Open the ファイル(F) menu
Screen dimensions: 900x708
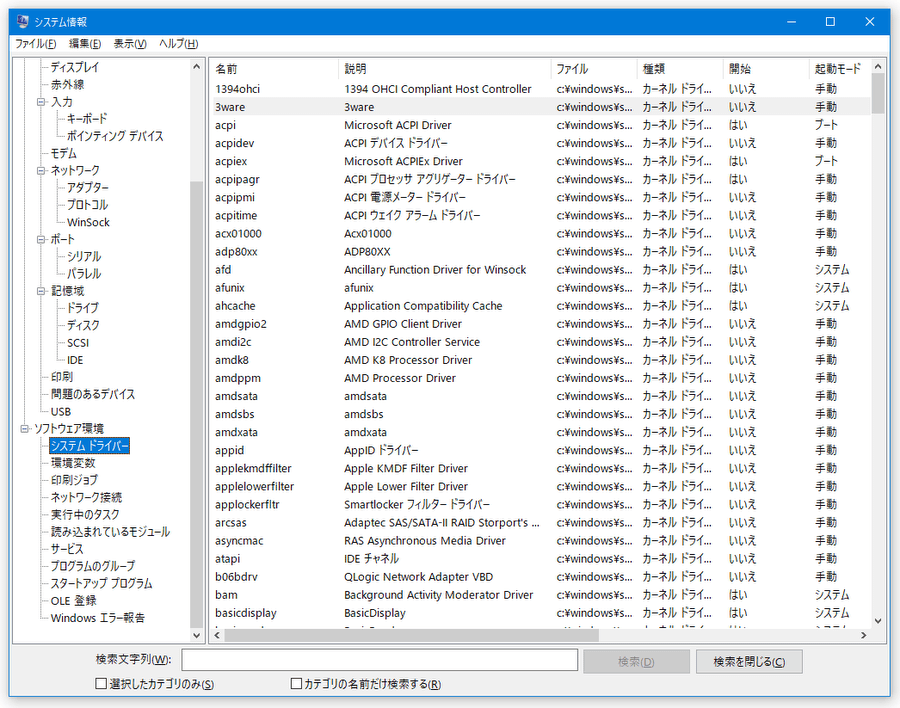click(x=35, y=44)
